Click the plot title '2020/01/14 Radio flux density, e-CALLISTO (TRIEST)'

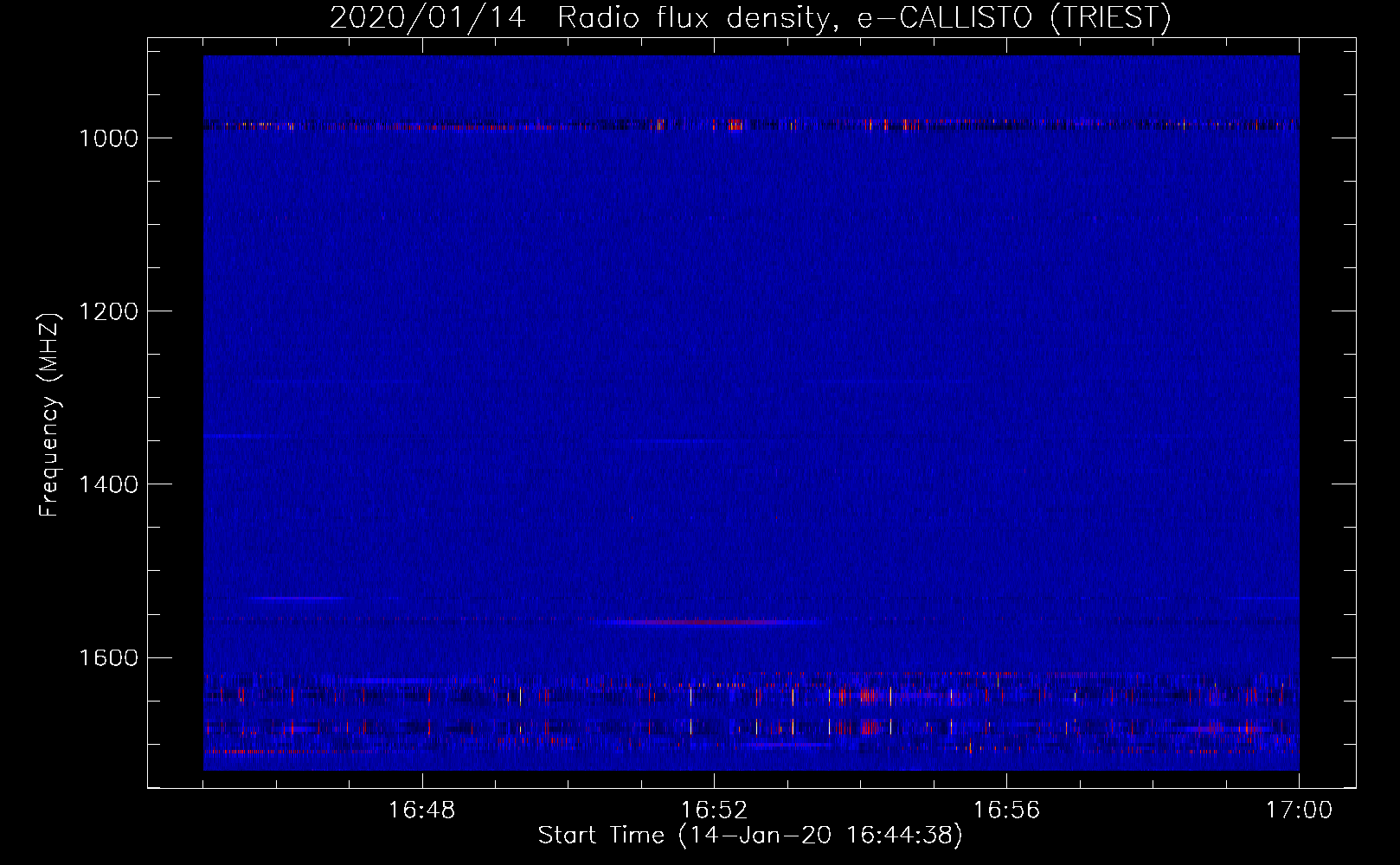(750, 17)
